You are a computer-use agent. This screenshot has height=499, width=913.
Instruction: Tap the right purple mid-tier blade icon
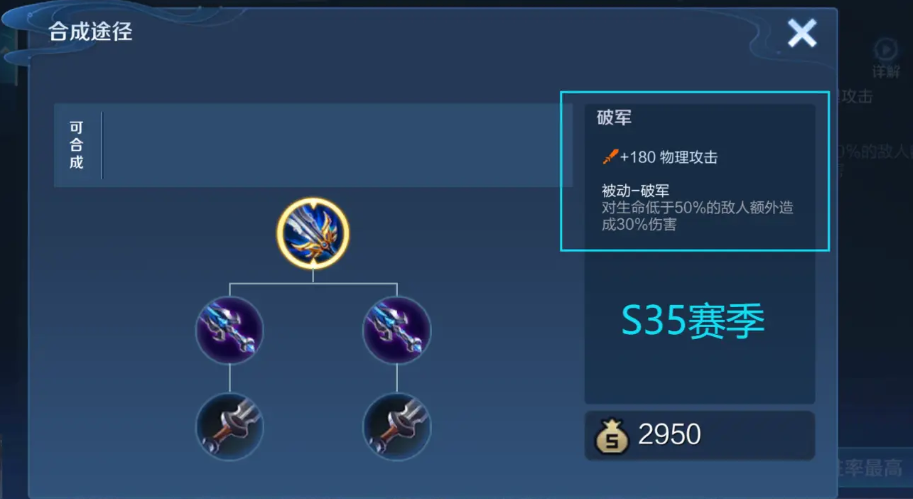[397, 330]
